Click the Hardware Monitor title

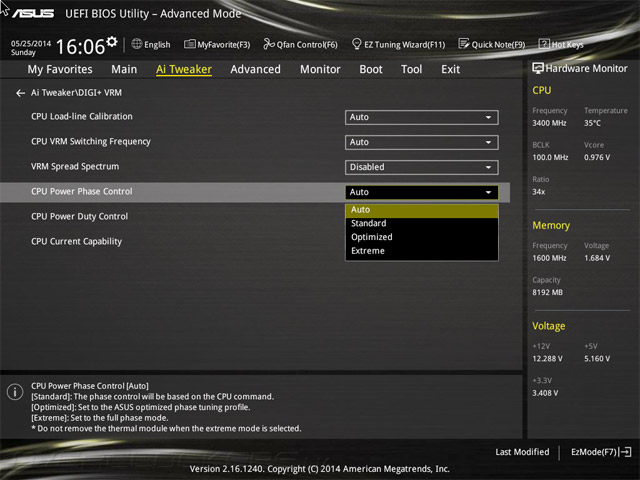click(x=587, y=69)
